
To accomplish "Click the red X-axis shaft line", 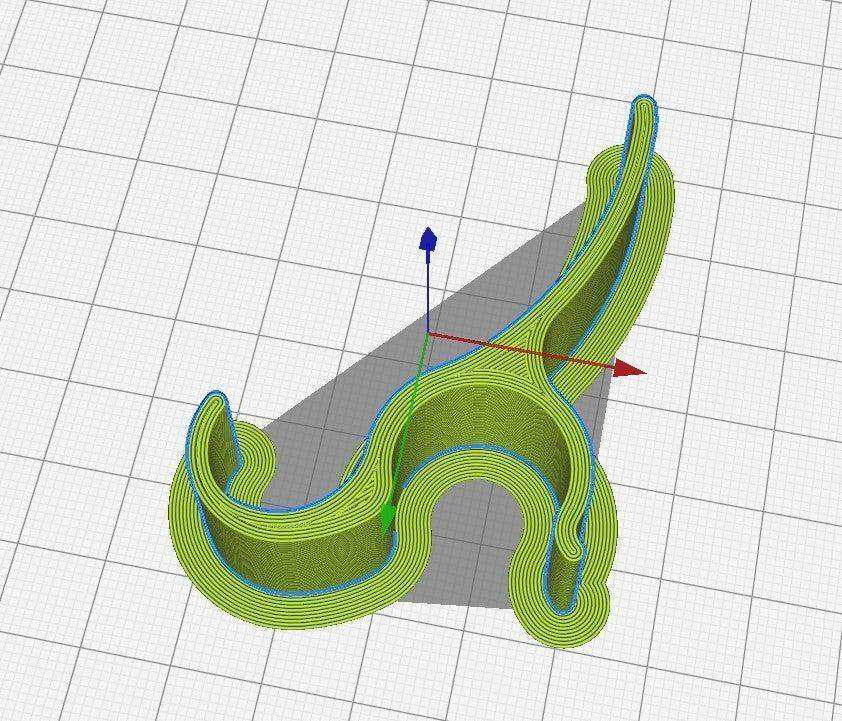I will click(x=521, y=349).
